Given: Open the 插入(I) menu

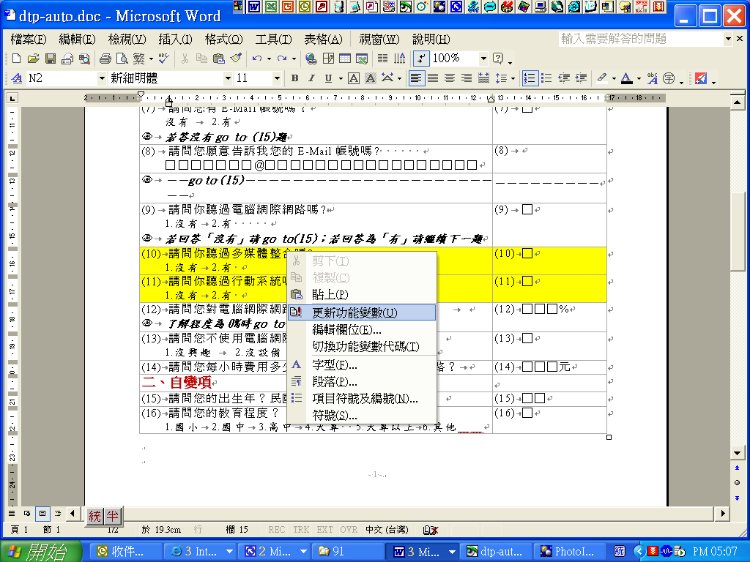Looking at the screenshot, I should tap(175, 39).
